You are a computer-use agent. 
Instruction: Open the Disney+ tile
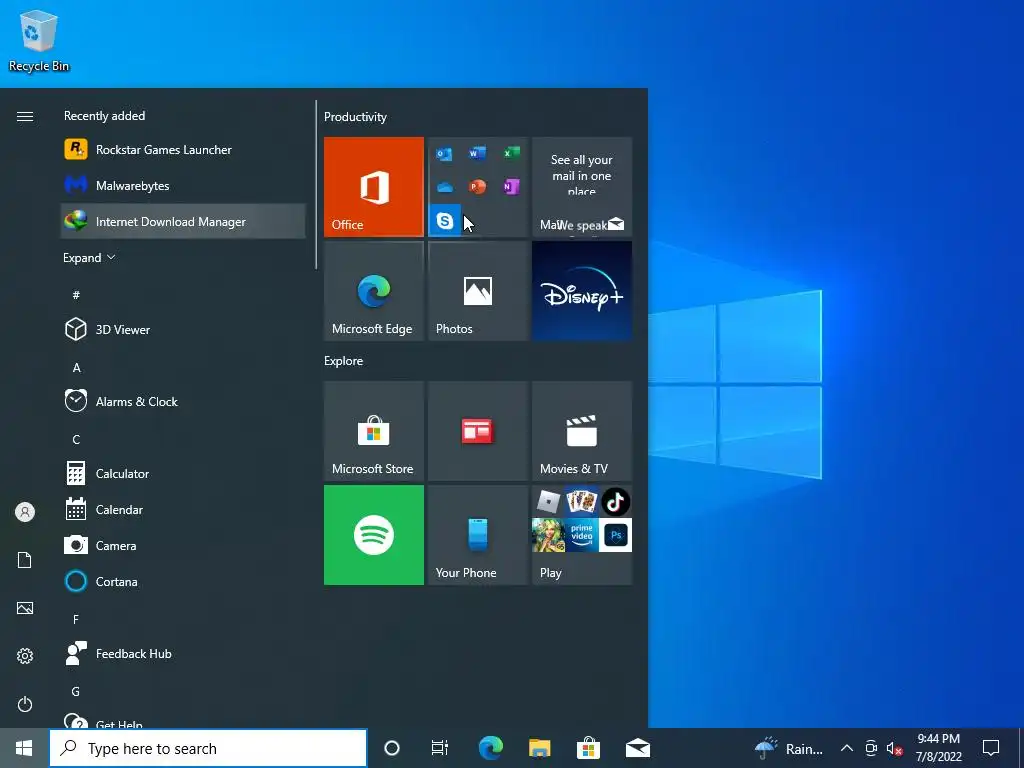tap(582, 291)
